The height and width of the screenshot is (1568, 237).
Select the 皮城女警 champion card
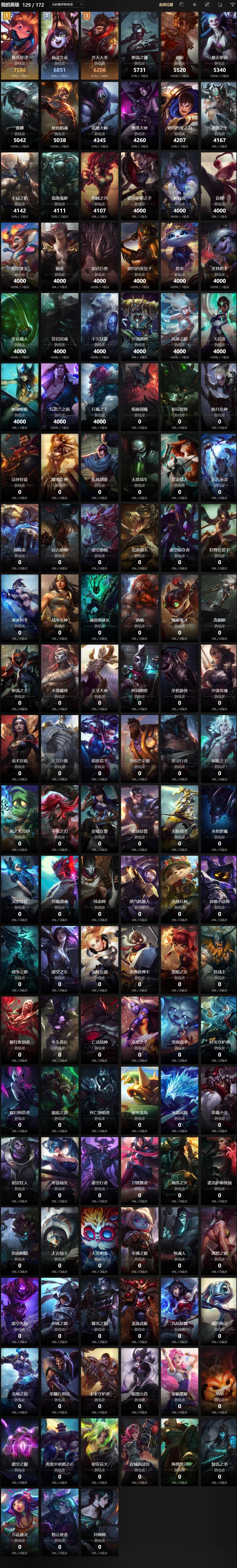(x=100, y=819)
